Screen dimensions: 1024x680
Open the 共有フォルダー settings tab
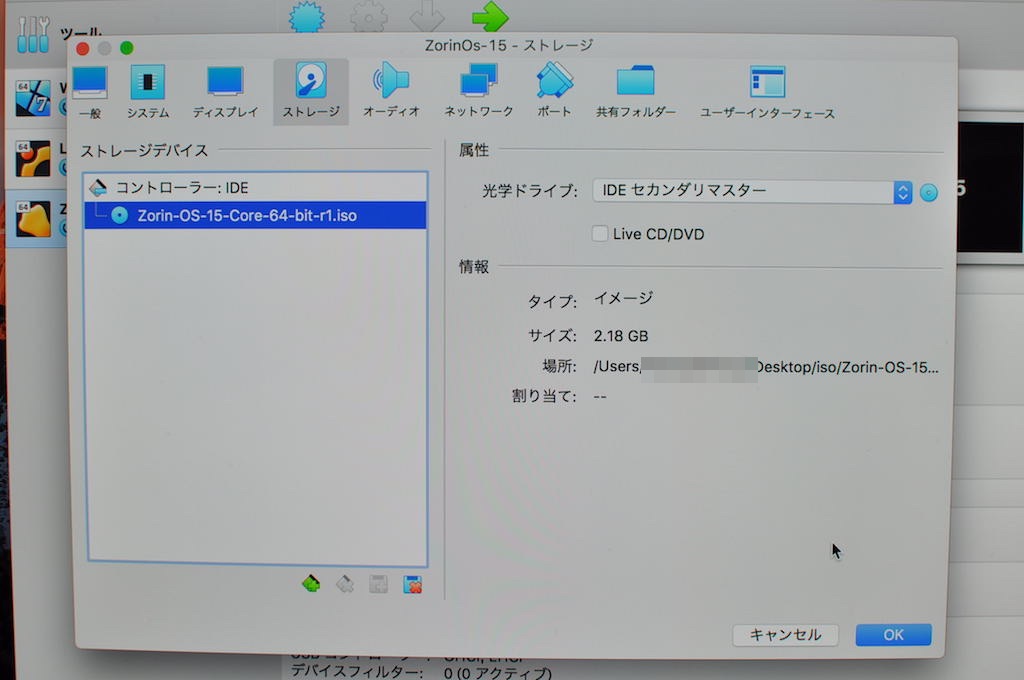pyautogui.click(x=635, y=92)
